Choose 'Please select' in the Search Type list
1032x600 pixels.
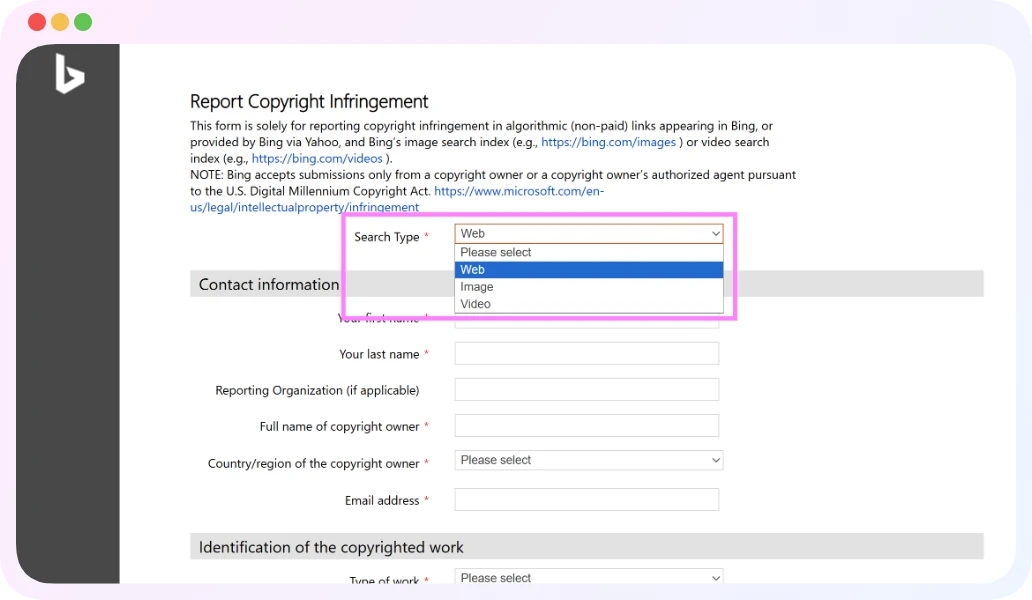(588, 252)
